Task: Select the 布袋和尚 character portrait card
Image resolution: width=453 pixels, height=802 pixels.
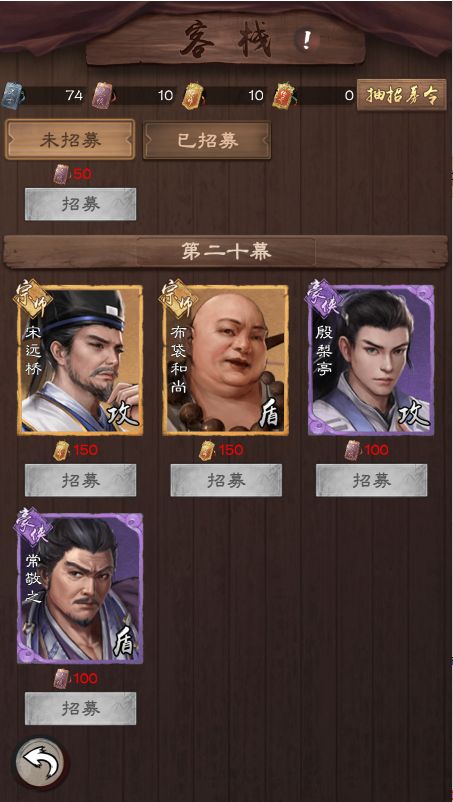Action: pyautogui.click(x=225, y=360)
